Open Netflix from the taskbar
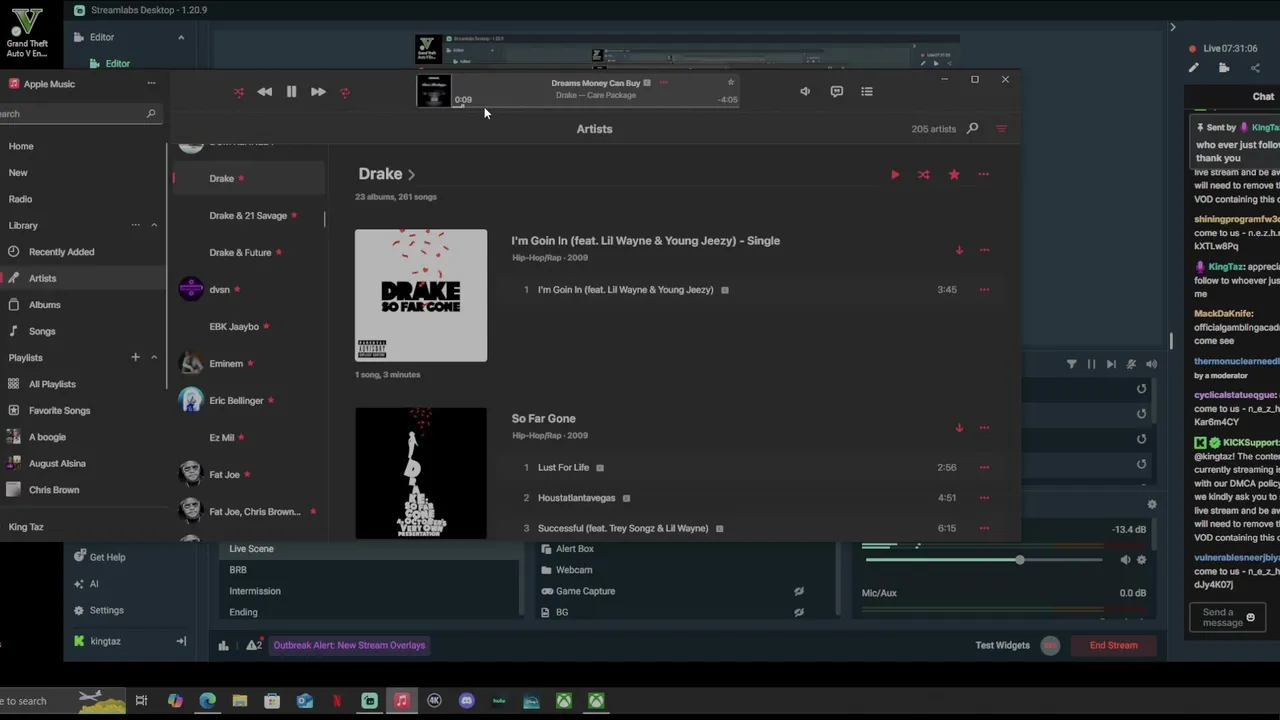The image size is (1280, 720). point(337,701)
